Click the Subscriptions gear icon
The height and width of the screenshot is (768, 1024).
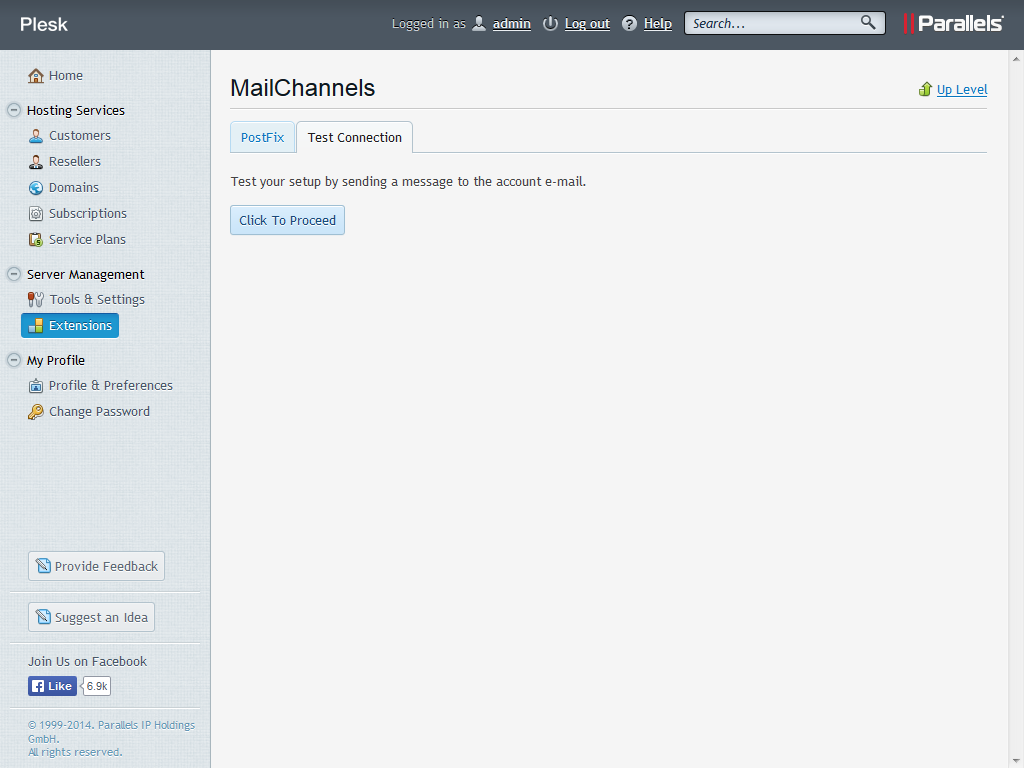pyautogui.click(x=36, y=214)
